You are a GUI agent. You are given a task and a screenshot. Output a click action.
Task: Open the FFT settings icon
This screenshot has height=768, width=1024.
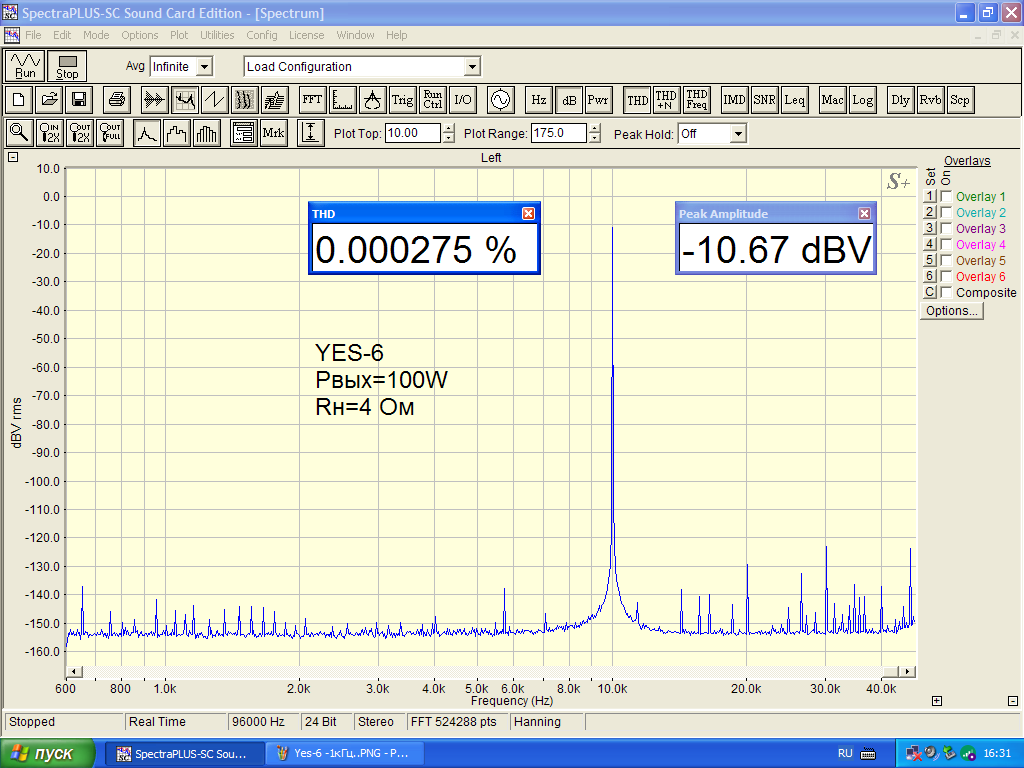[x=312, y=100]
